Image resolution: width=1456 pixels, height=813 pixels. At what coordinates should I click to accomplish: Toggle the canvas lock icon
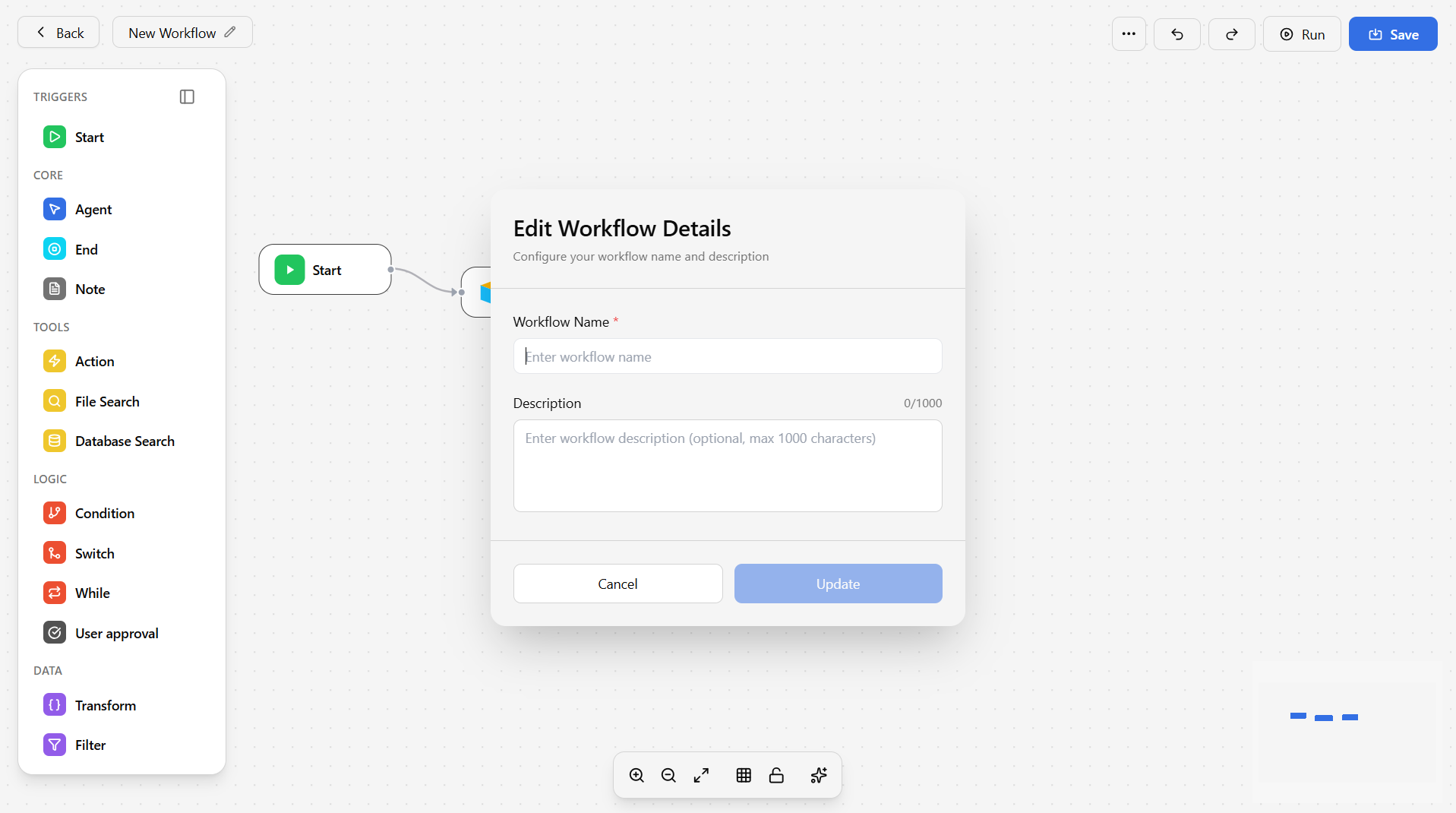(x=776, y=775)
